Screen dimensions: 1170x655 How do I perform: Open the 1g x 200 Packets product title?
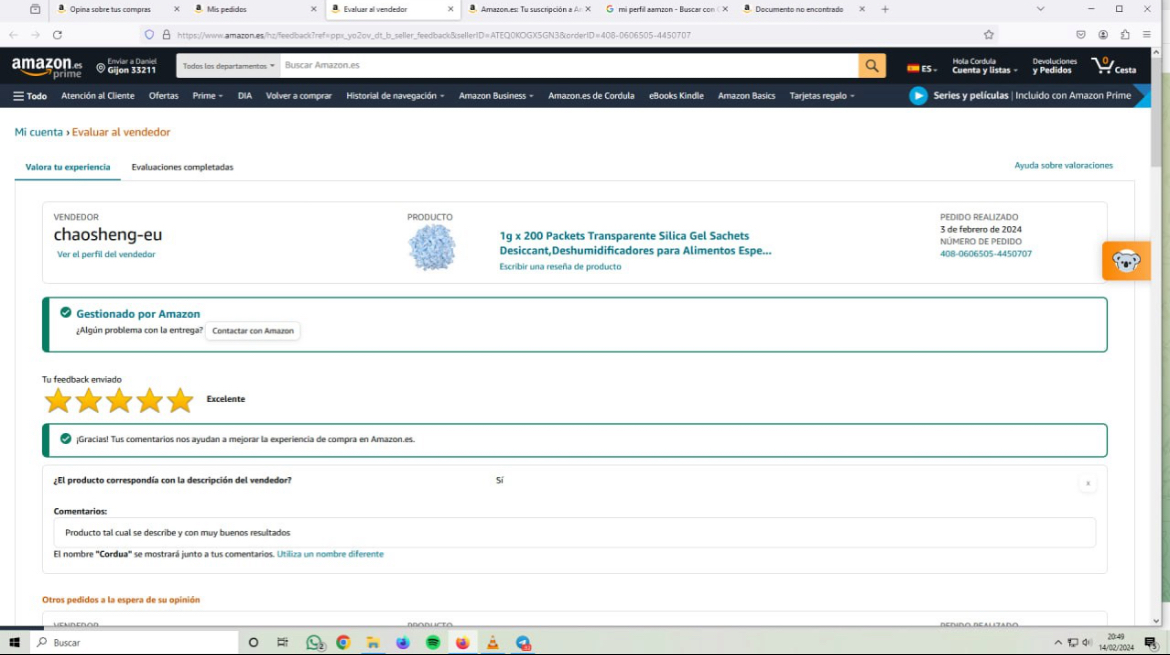click(635, 243)
